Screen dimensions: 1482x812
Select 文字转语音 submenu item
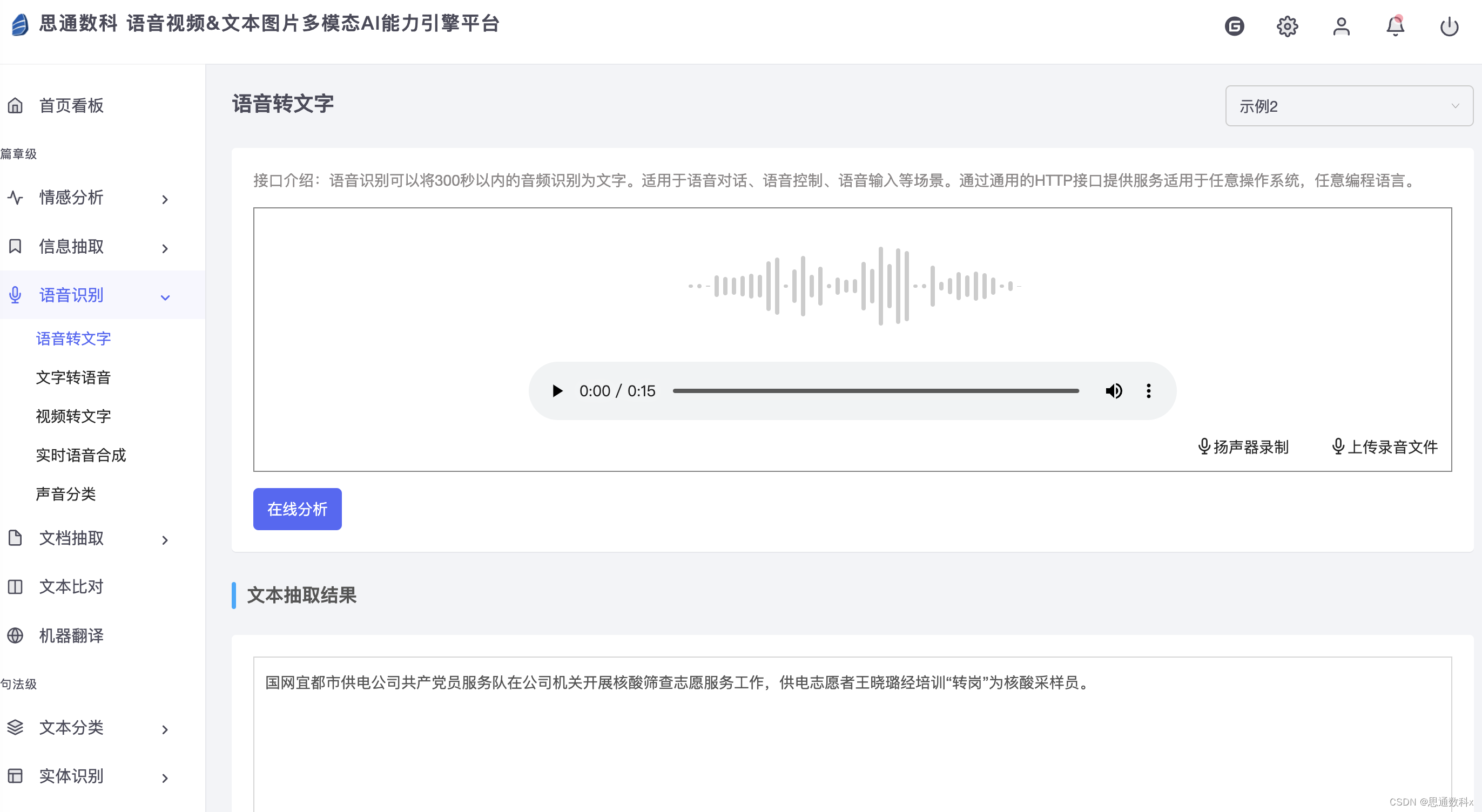[x=73, y=377]
